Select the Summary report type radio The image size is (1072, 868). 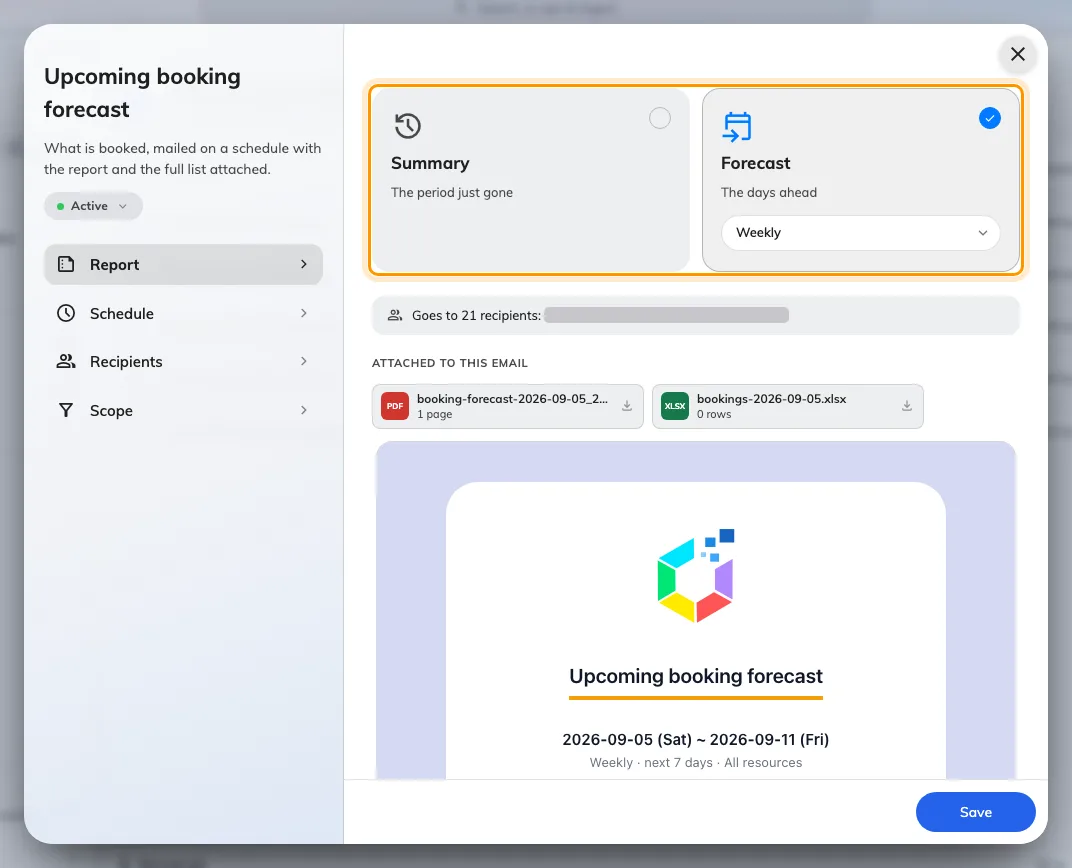660,118
